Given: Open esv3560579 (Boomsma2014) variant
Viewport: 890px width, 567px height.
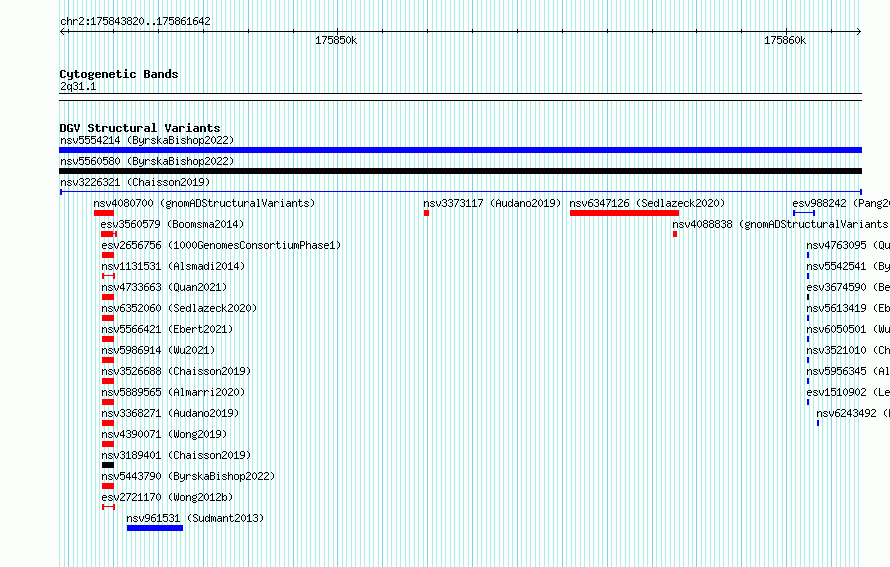Looking at the screenshot, I should coord(173,224).
